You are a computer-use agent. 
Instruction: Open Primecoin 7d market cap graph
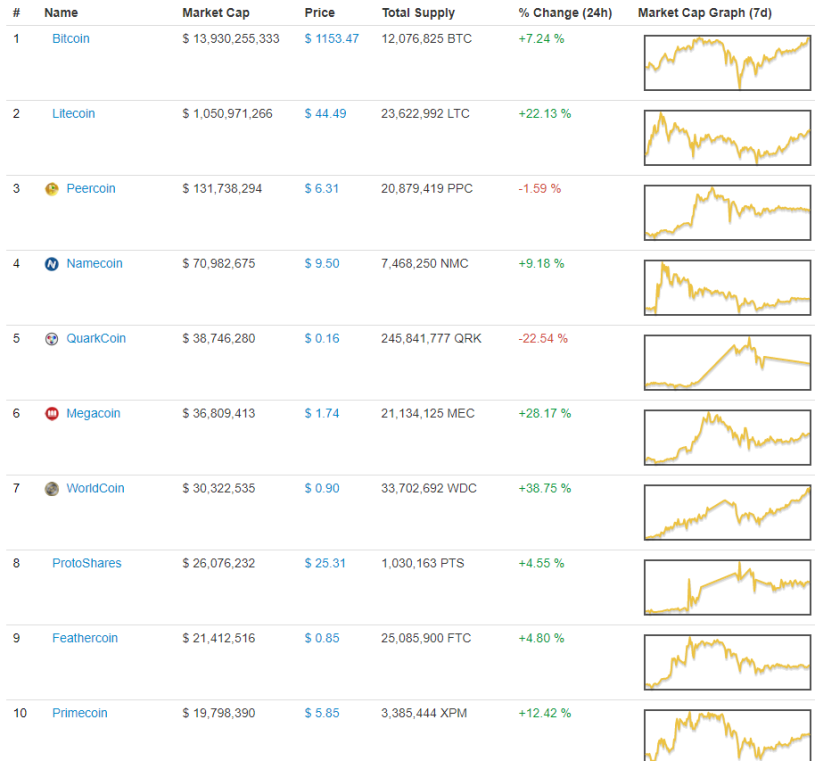727,735
